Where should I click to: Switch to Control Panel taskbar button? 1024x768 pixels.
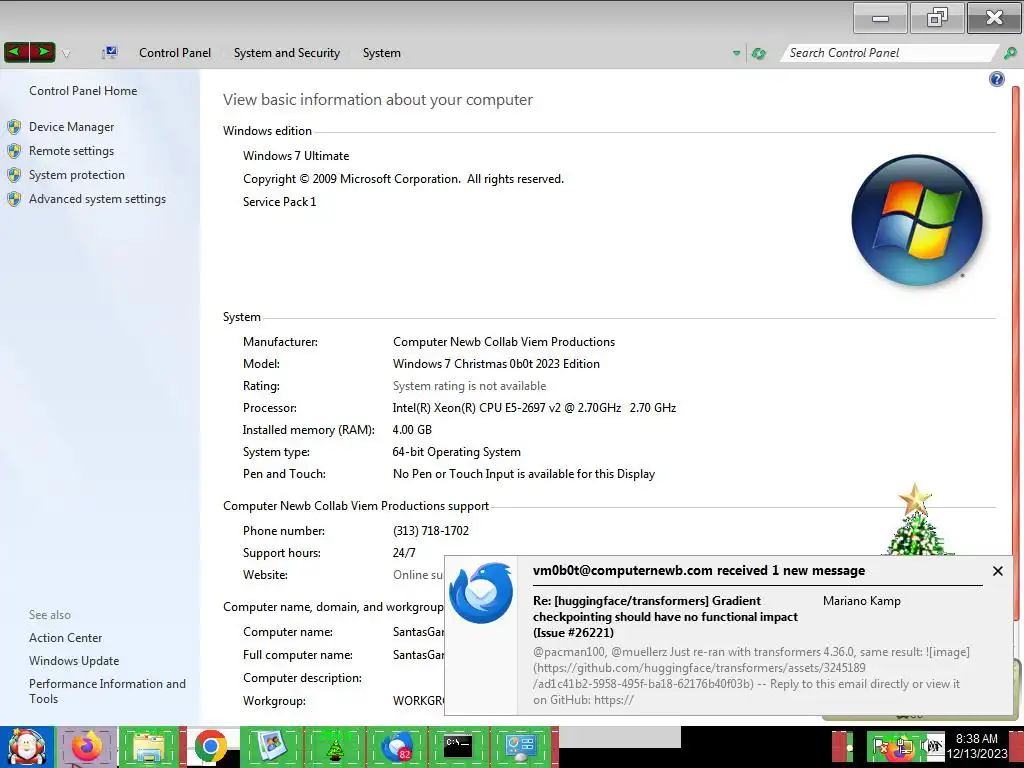click(520, 747)
